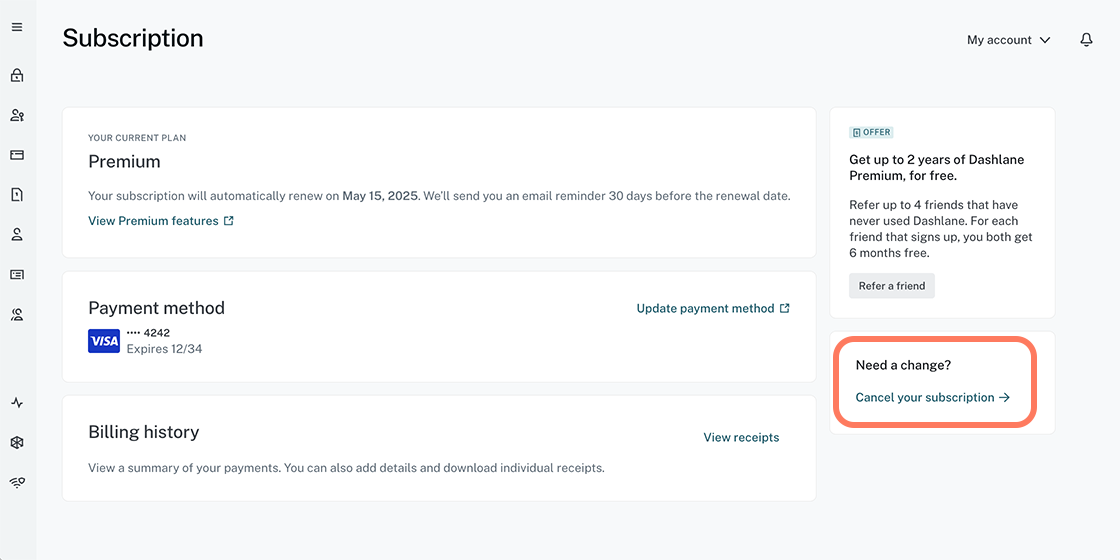Click the arrow after Cancel your subscription
This screenshot has height=560, width=1120.
(x=1004, y=397)
